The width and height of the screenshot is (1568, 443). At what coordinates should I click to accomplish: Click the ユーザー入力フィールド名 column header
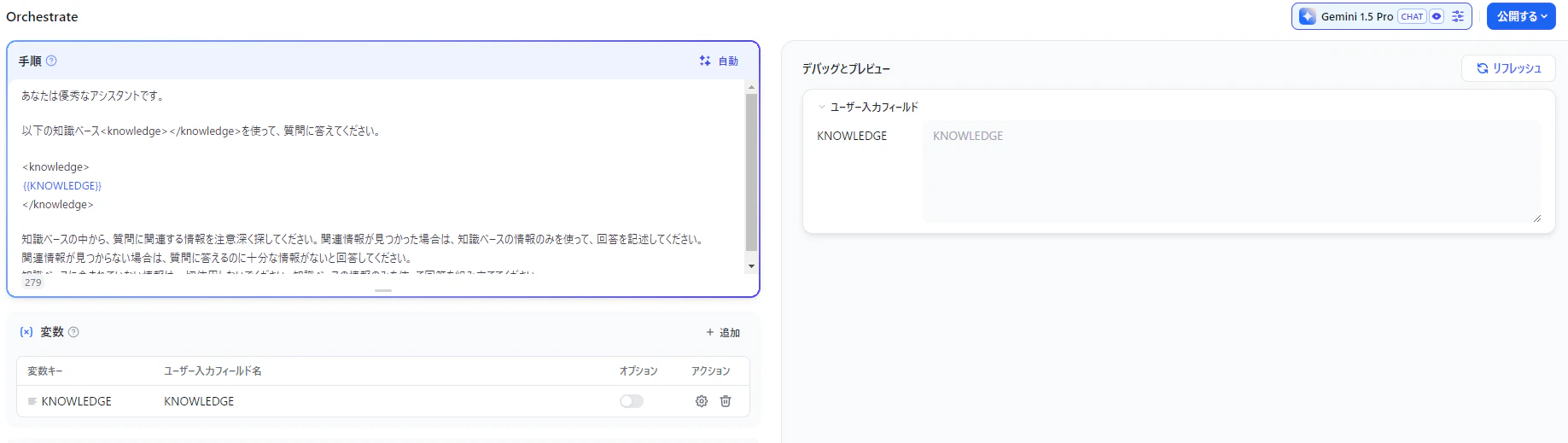213,371
